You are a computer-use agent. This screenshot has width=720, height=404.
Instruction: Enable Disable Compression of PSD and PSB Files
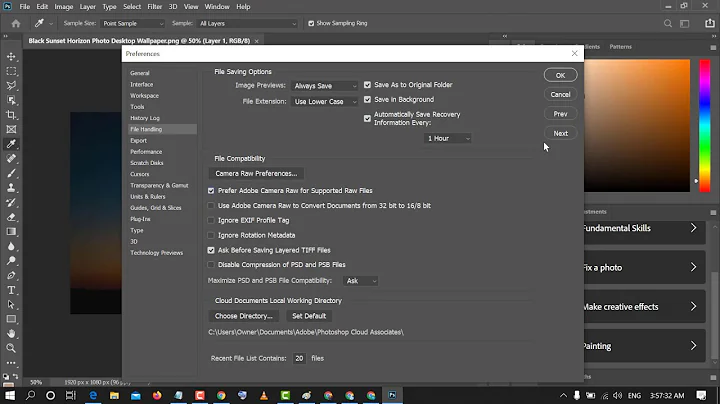pyautogui.click(x=211, y=264)
